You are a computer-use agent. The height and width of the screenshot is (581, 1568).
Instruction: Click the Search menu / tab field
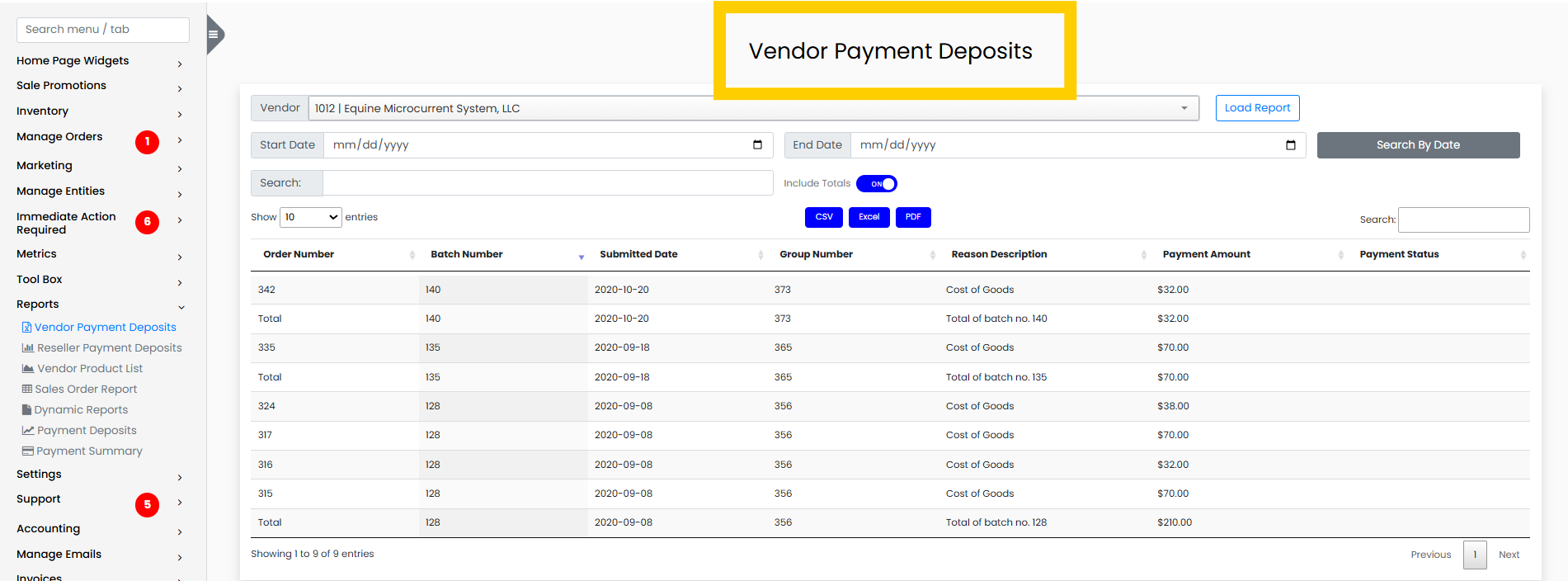coord(103,30)
